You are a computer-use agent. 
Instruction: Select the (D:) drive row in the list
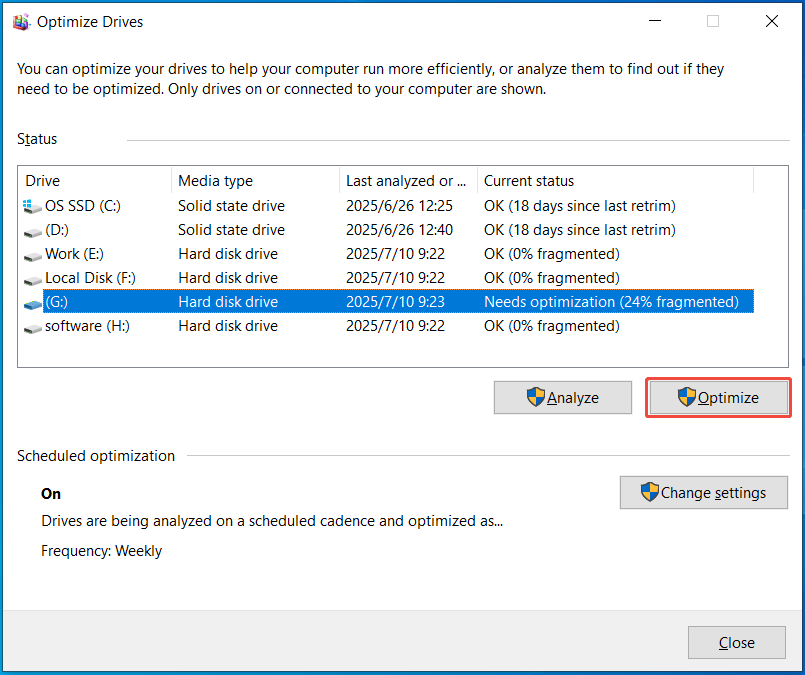tap(300, 230)
